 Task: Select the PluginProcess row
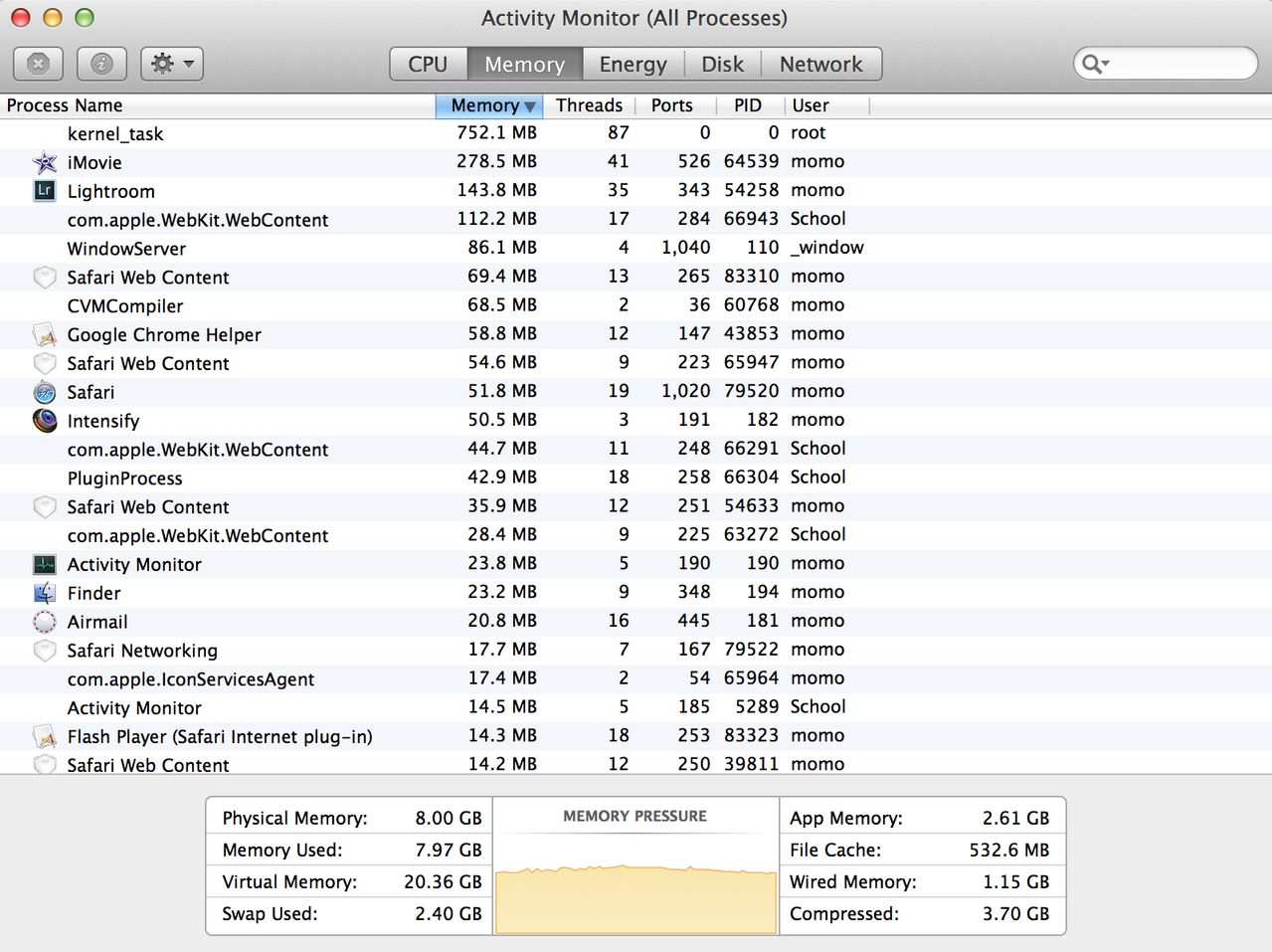(636, 477)
